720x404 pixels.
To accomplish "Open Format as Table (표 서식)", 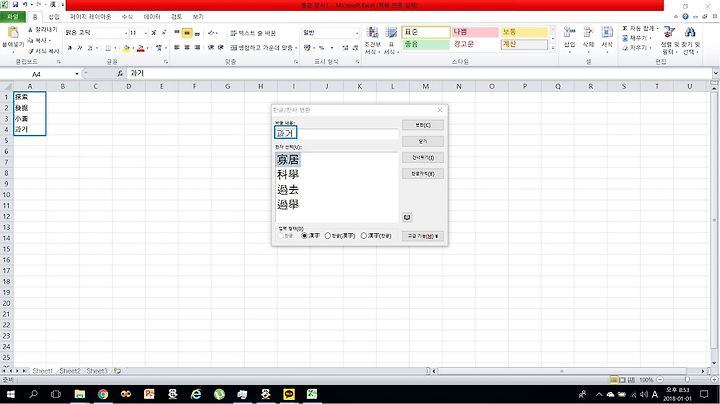I will [391, 40].
